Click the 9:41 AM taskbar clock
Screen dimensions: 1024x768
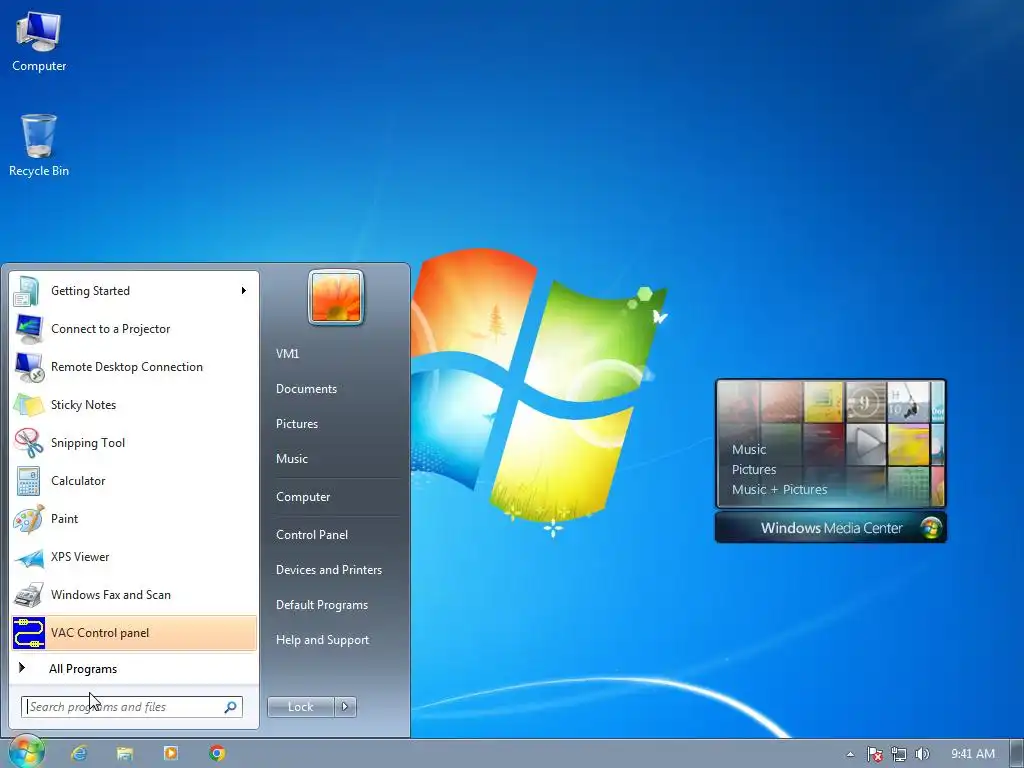pyautogui.click(x=972, y=754)
